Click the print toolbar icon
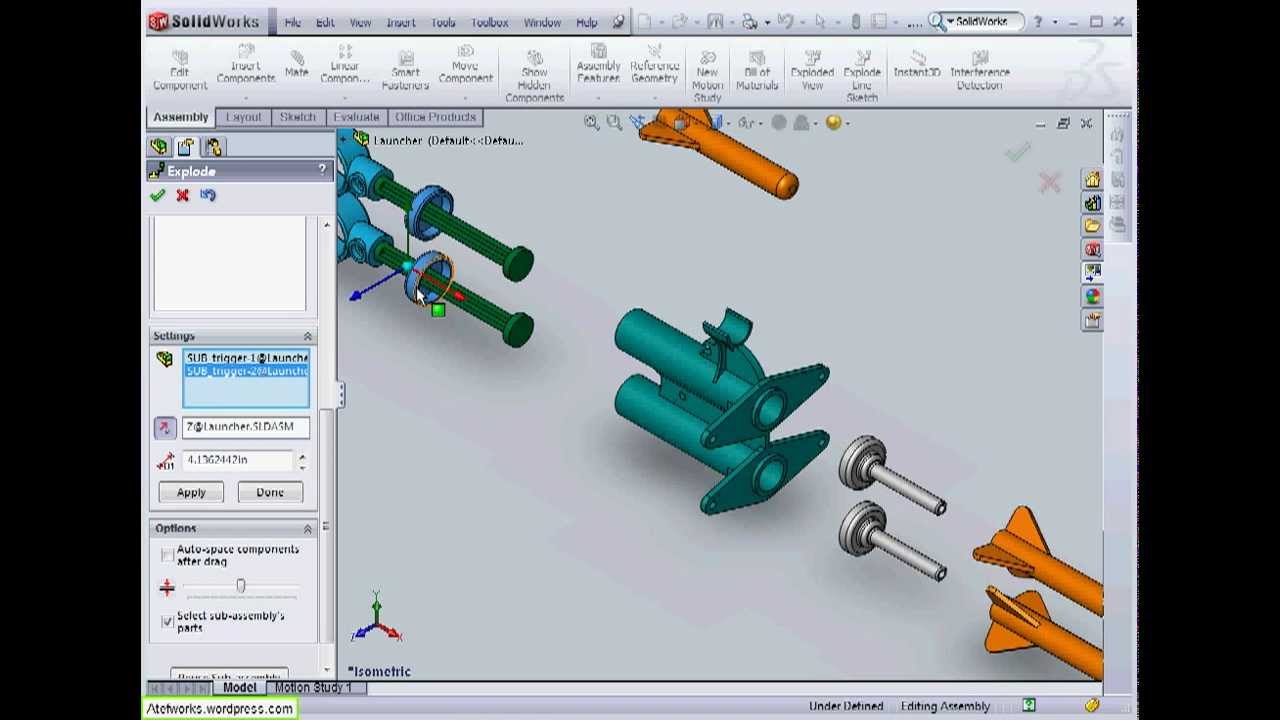Screen dimensions: 1280x720 [x=749, y=22]
